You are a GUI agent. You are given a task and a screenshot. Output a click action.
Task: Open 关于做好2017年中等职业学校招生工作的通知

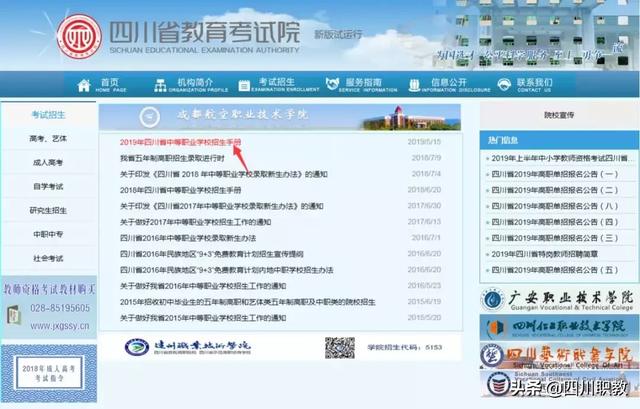196,222
